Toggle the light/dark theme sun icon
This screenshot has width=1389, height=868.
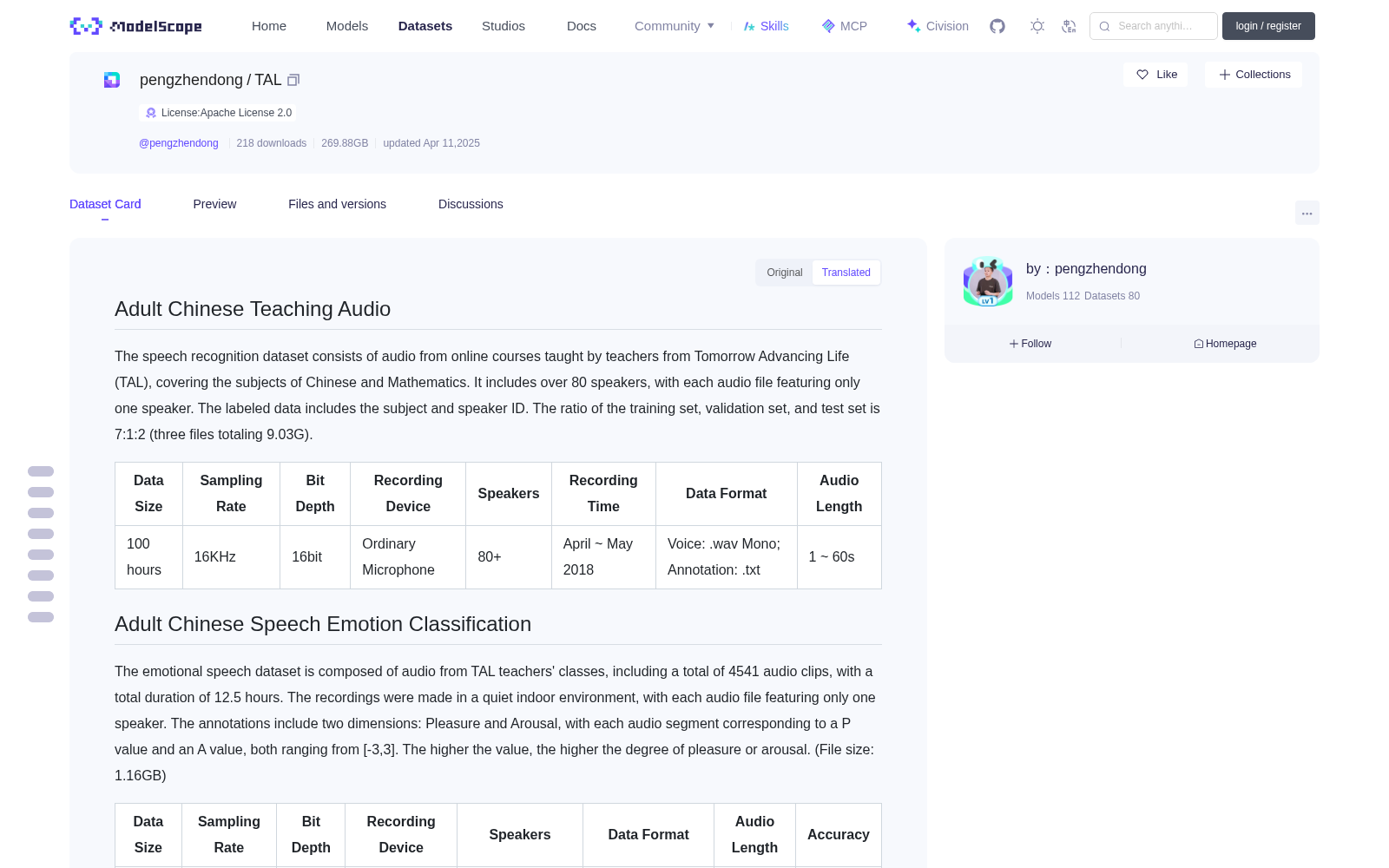pyautogui.click(x=1037, y=26)
